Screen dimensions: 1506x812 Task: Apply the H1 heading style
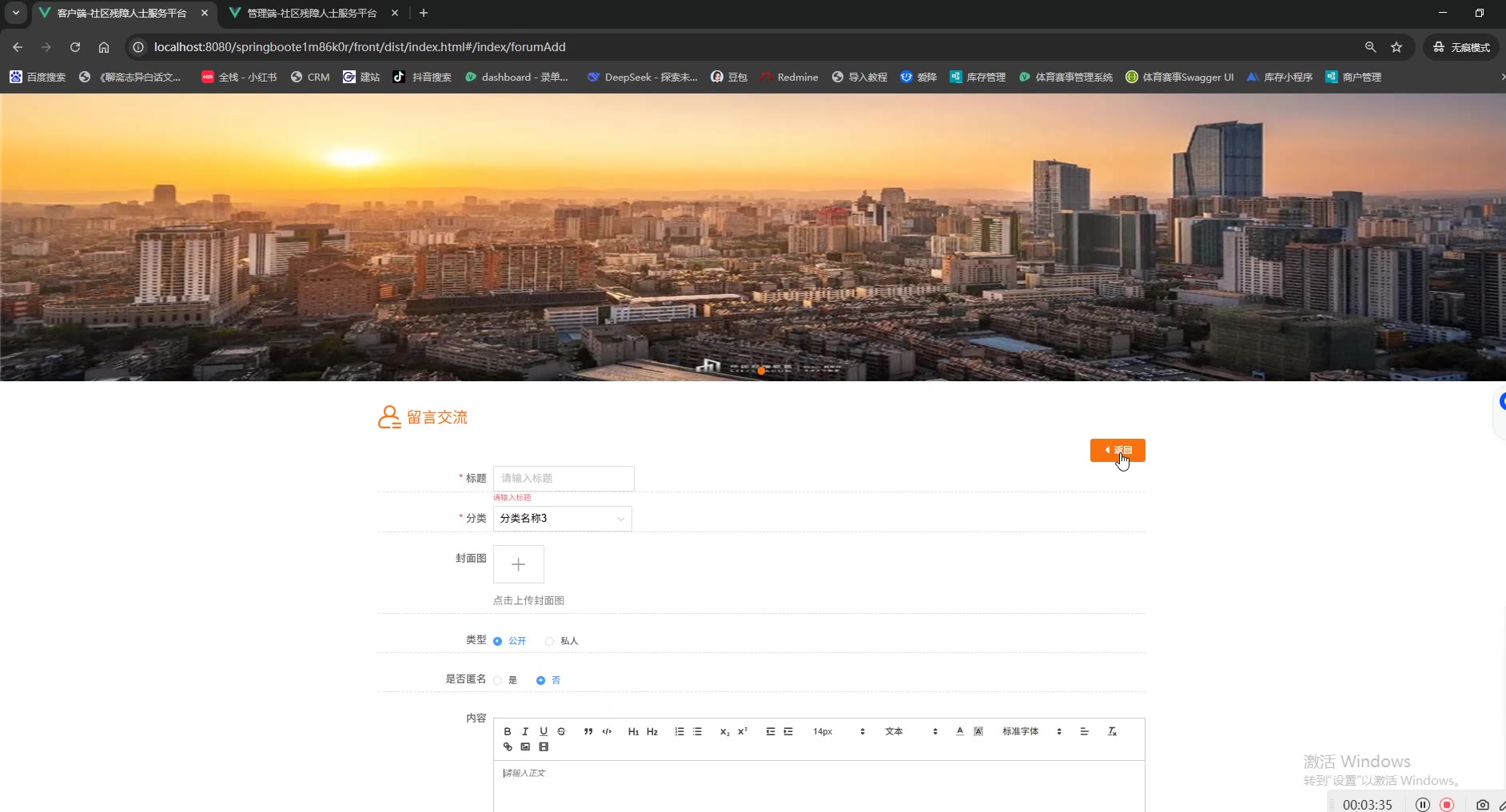click(633, 731)
